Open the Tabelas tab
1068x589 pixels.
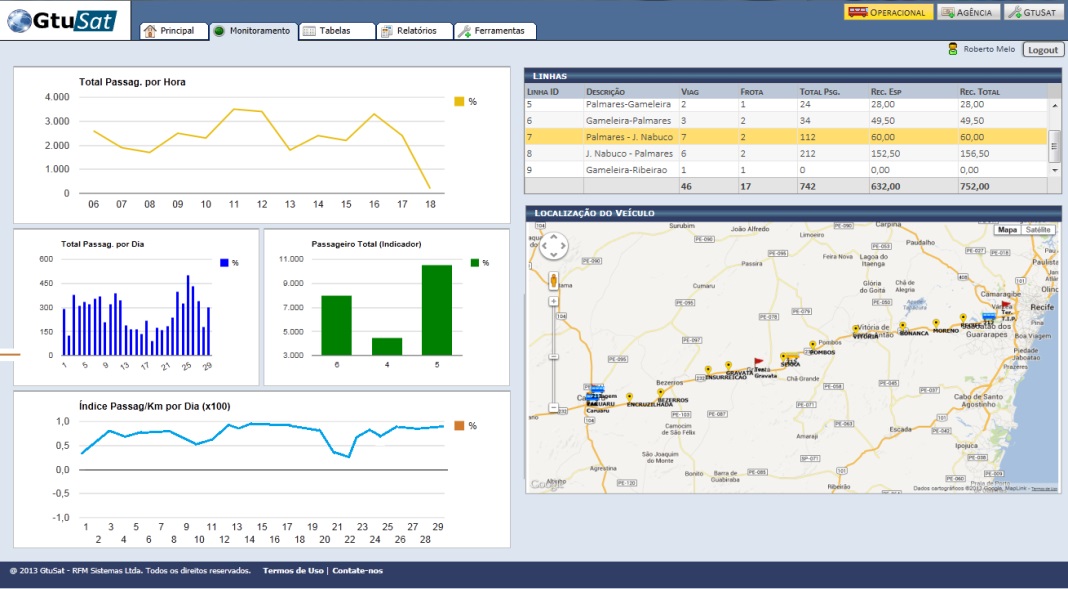pos(337,31)
